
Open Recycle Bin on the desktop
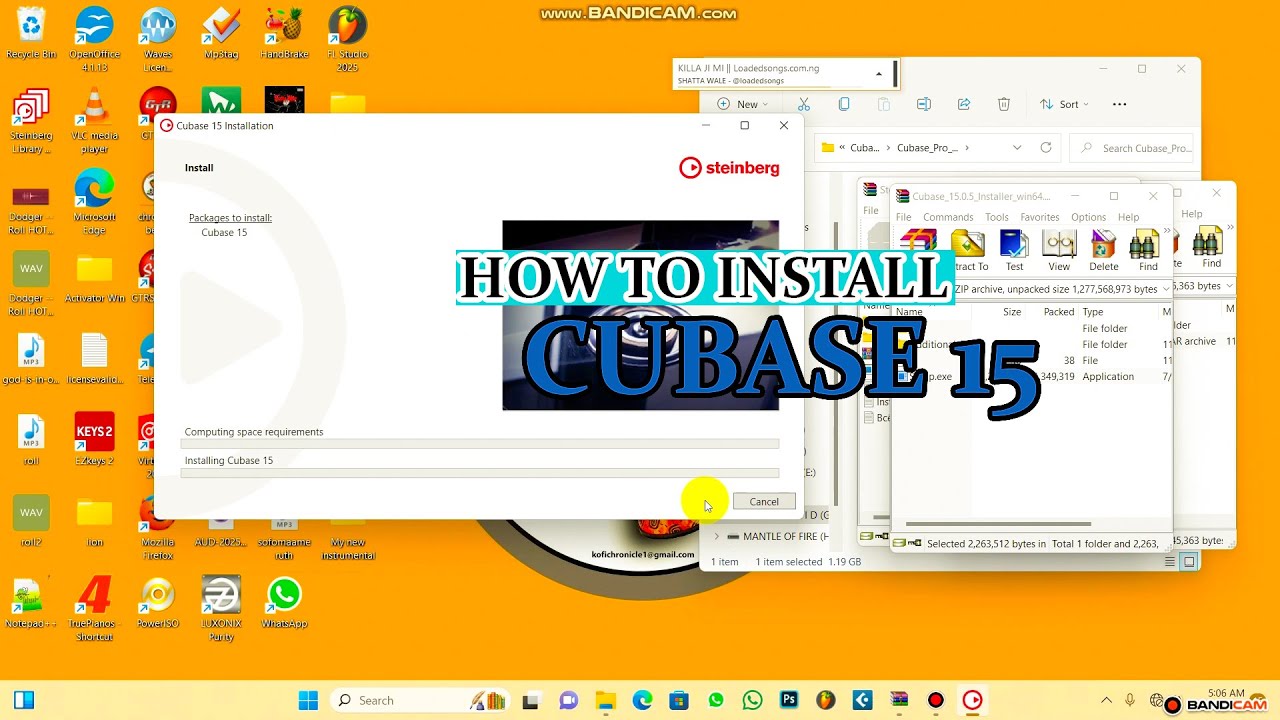tap(31, 33)
